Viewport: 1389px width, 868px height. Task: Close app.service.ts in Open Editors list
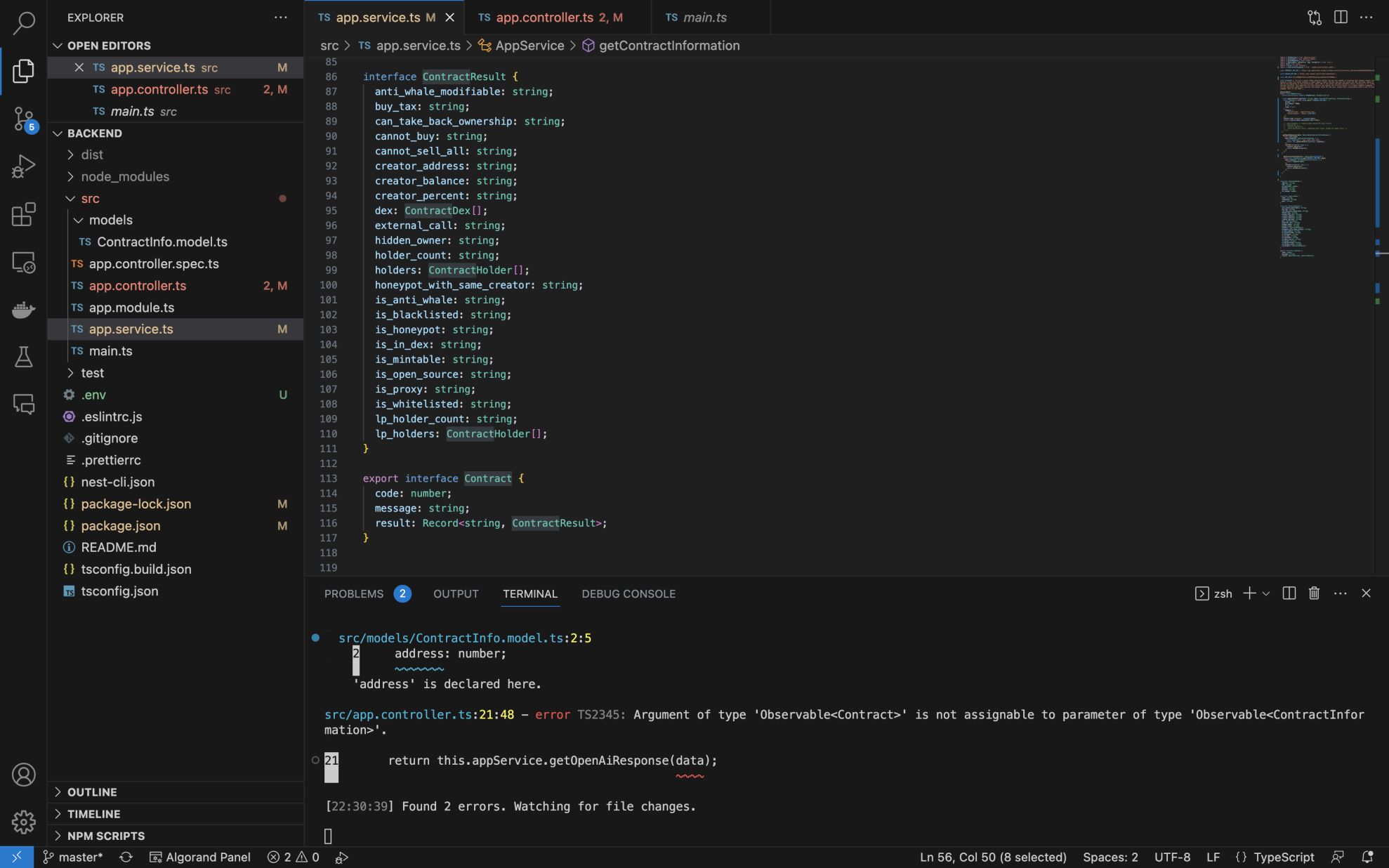click(x=79, y=67)
